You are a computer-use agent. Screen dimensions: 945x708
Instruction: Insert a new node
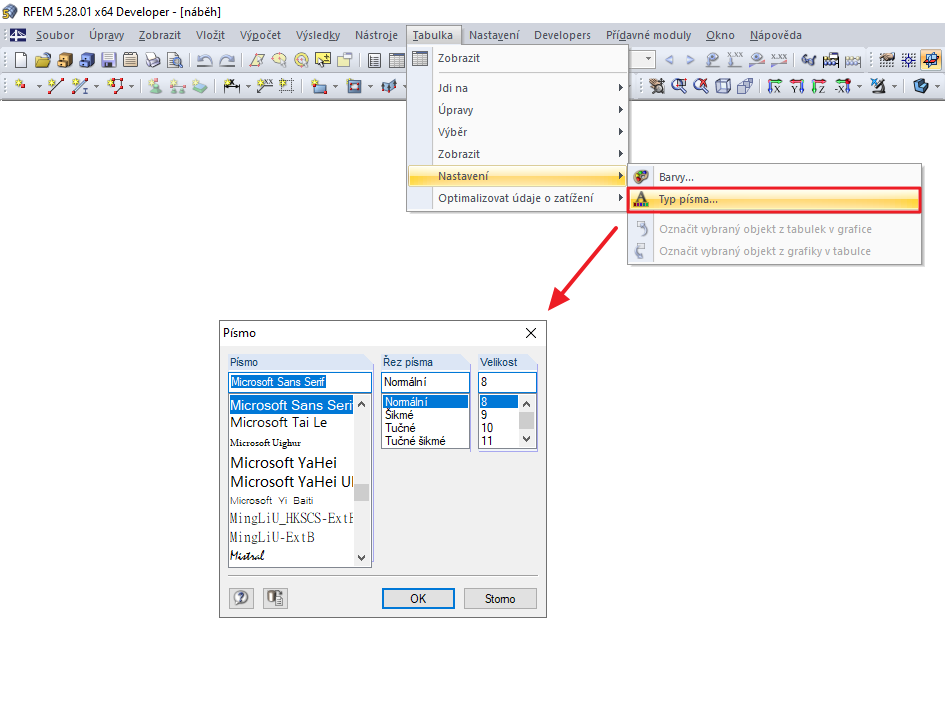[21, 86]
